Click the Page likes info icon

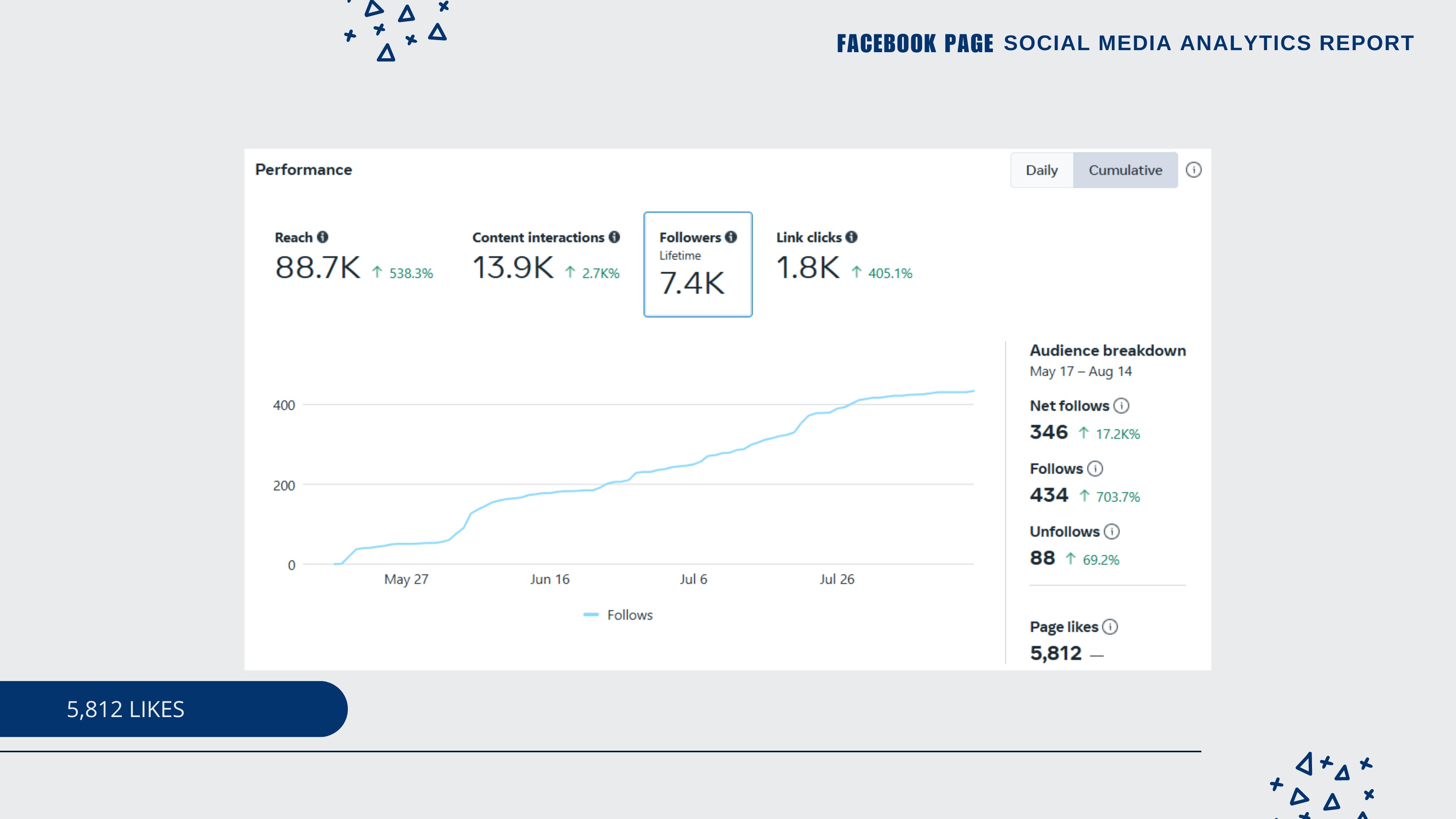1109,627
